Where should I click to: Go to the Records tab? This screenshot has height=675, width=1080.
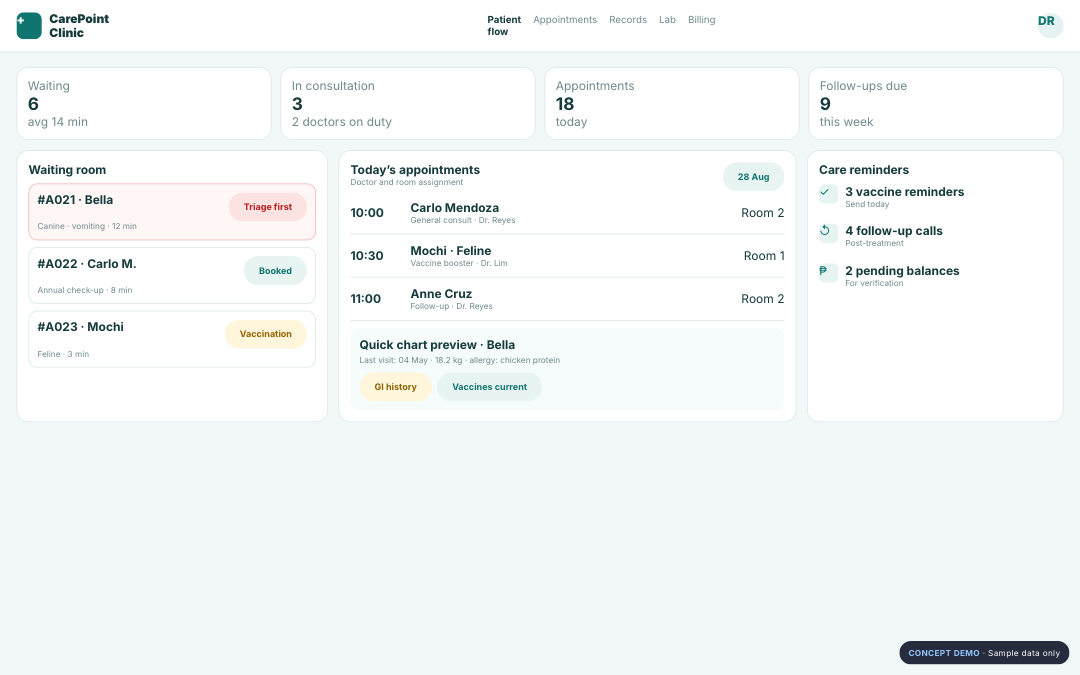627,20
